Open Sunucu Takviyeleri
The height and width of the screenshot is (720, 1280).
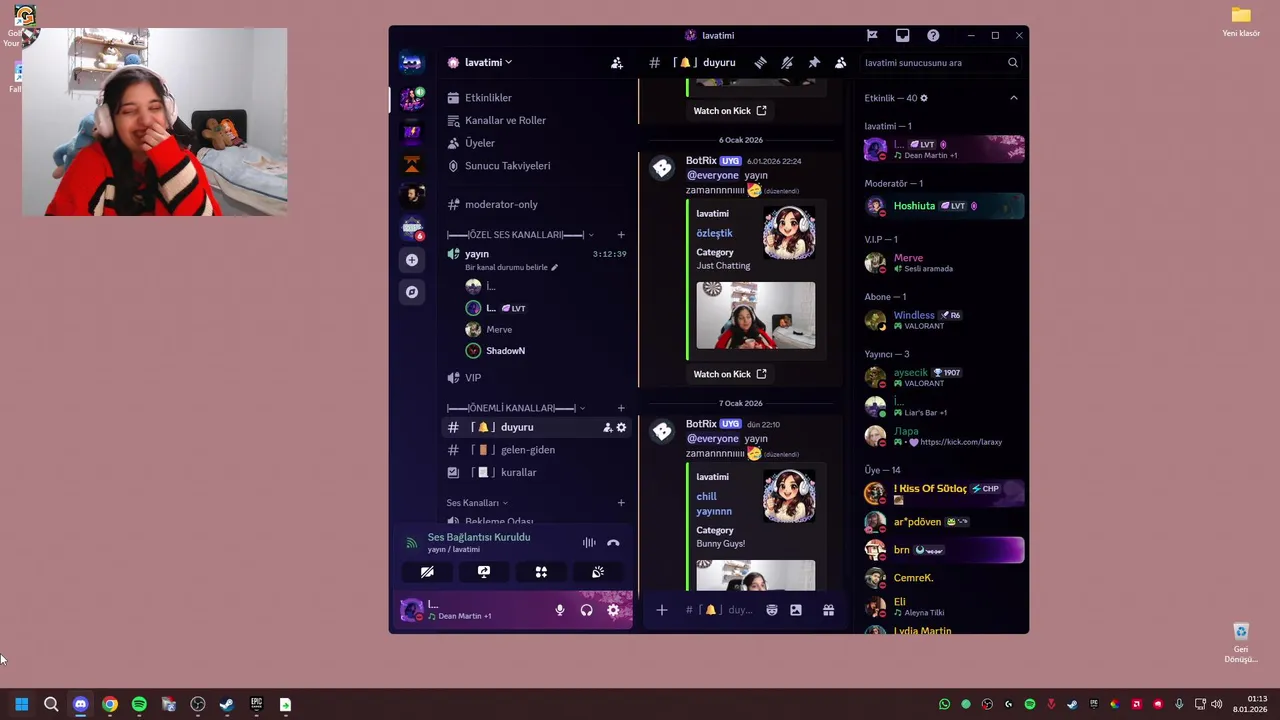[x=537, y=166]
